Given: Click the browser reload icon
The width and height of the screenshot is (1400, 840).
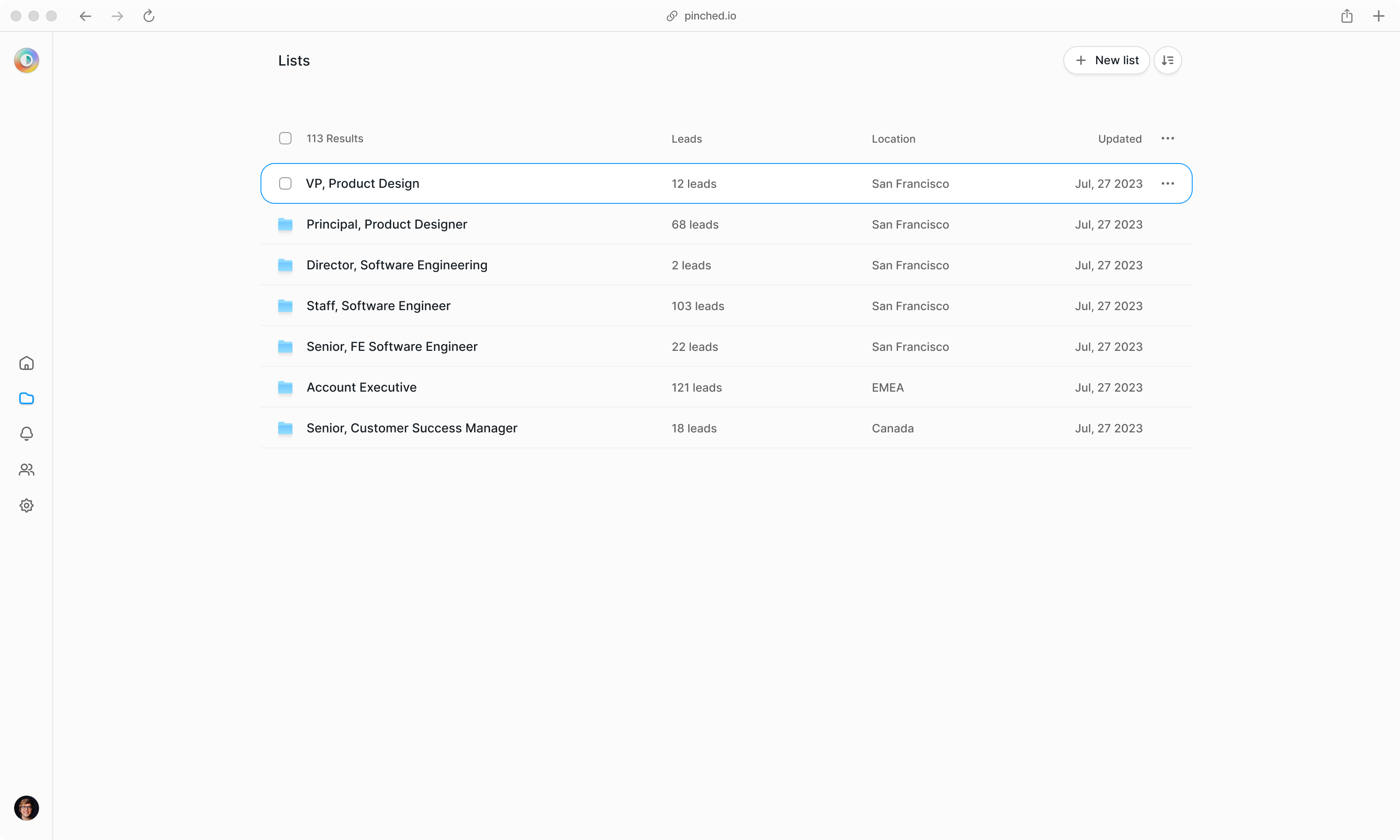Looking at the screenshot, I should tap(149, 16).
